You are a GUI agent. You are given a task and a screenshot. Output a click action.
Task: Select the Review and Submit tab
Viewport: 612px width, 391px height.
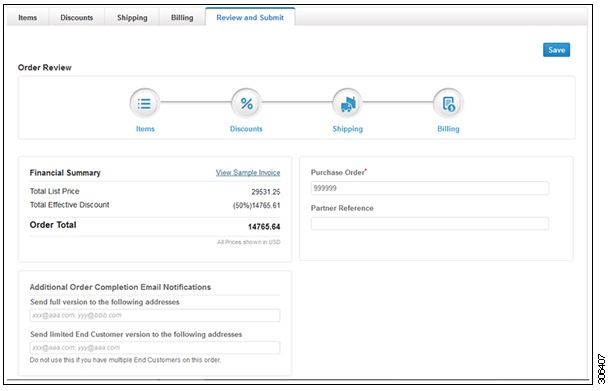[250, 18]
